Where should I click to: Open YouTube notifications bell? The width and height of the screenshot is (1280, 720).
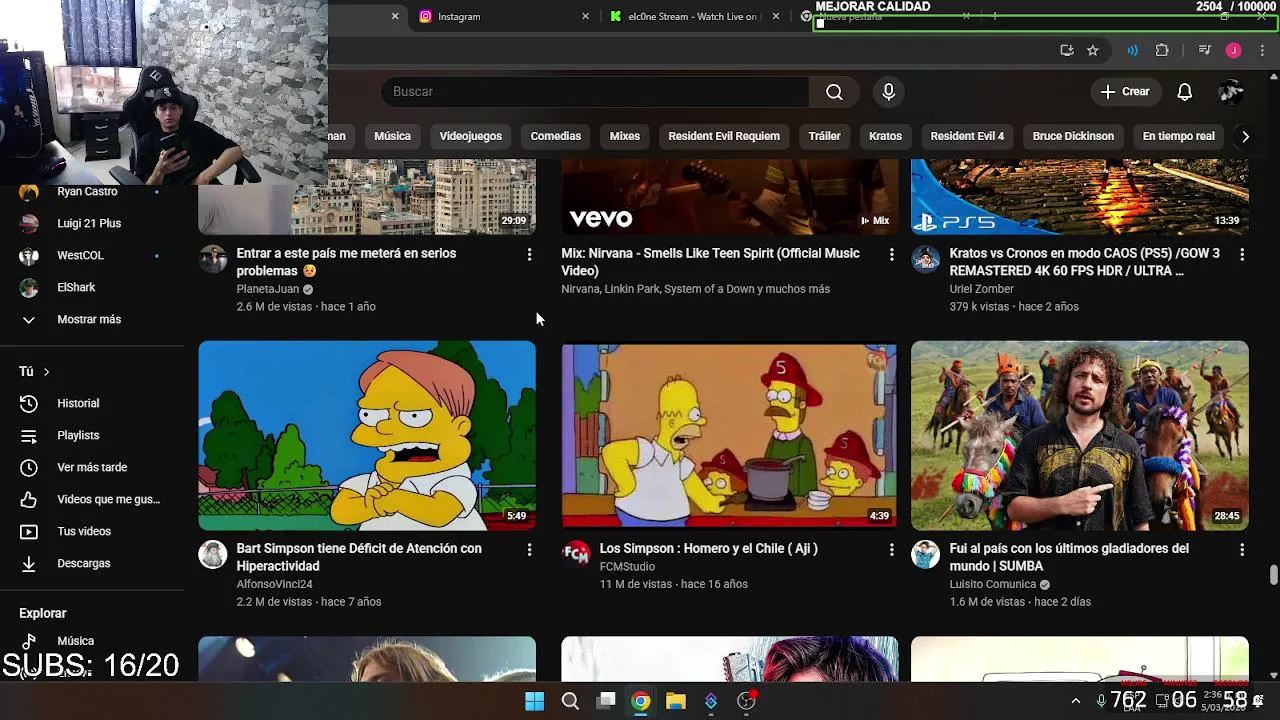(x=1184, y=92)
